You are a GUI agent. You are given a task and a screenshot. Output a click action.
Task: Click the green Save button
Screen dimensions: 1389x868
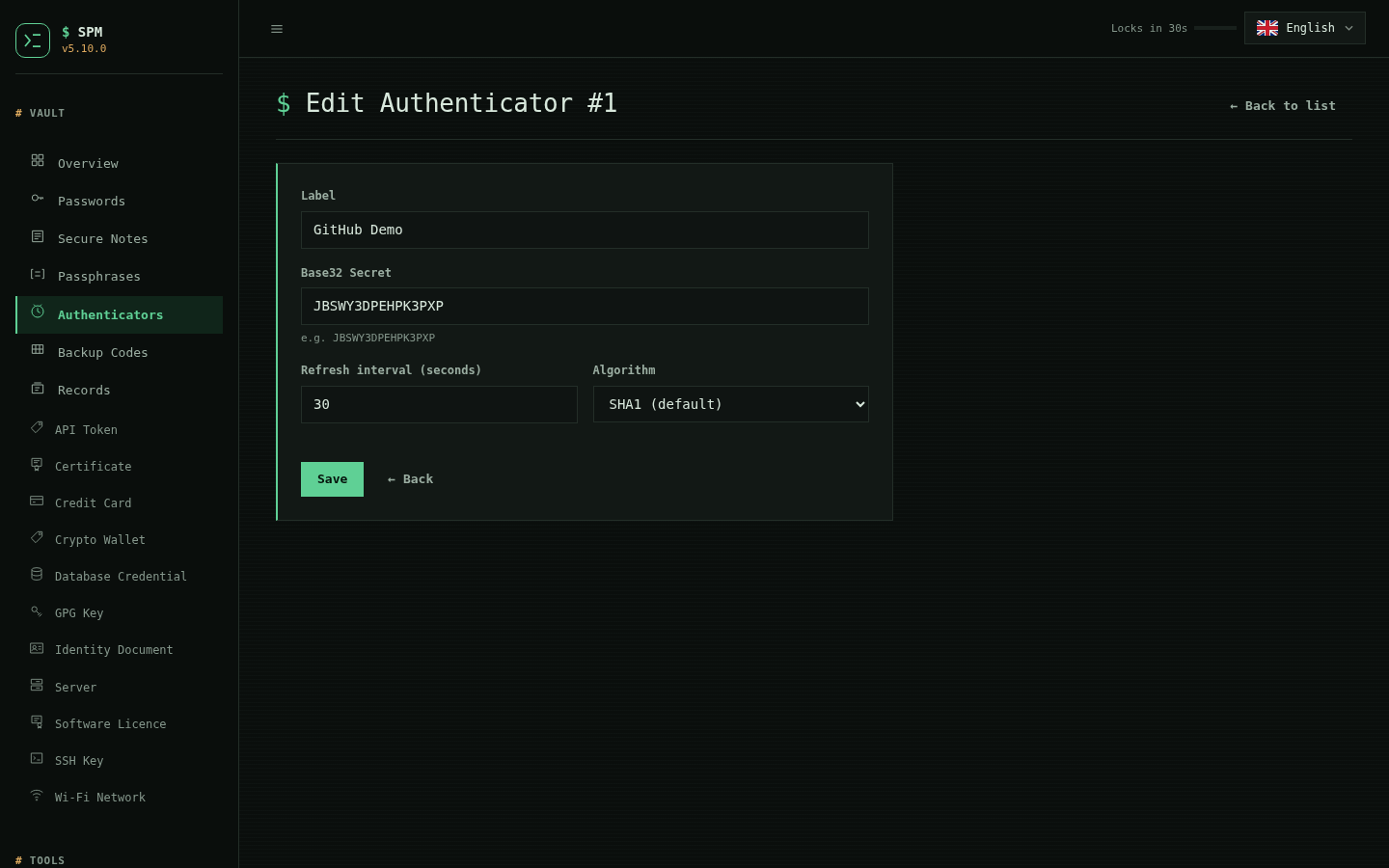click(332, 479)
